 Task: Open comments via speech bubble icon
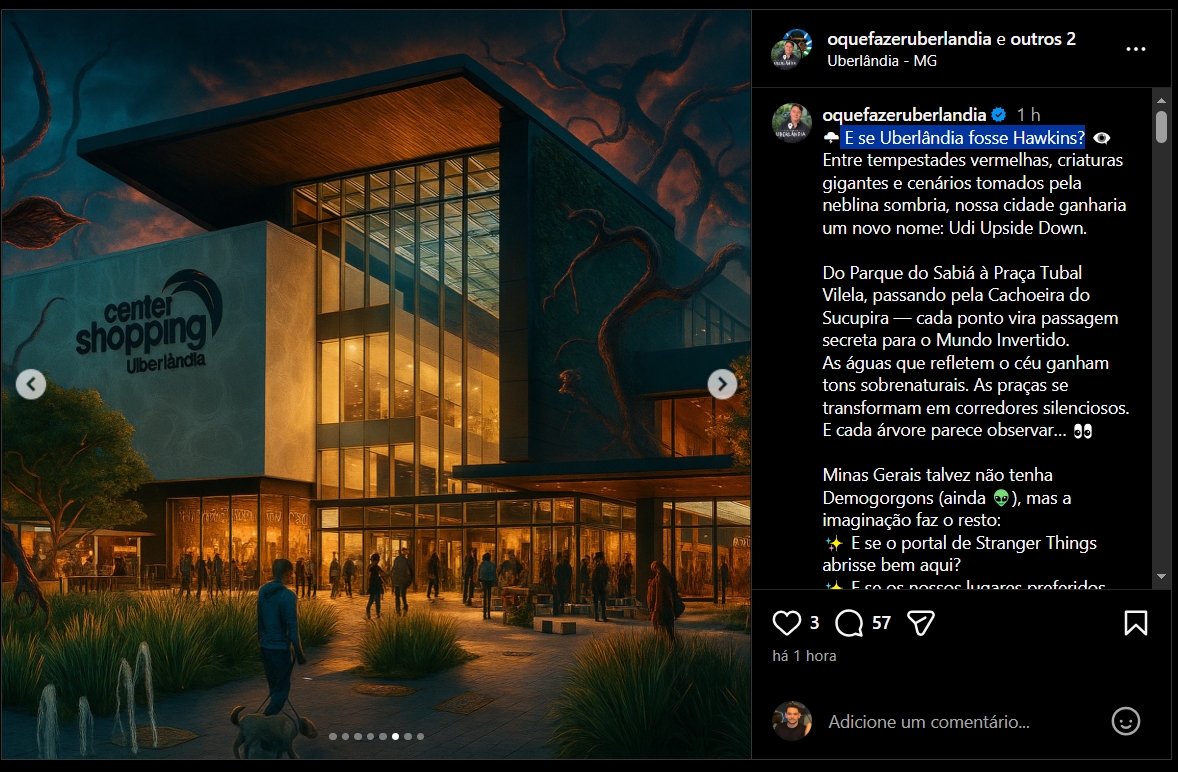pyautogui.click(x=849, y=623)
